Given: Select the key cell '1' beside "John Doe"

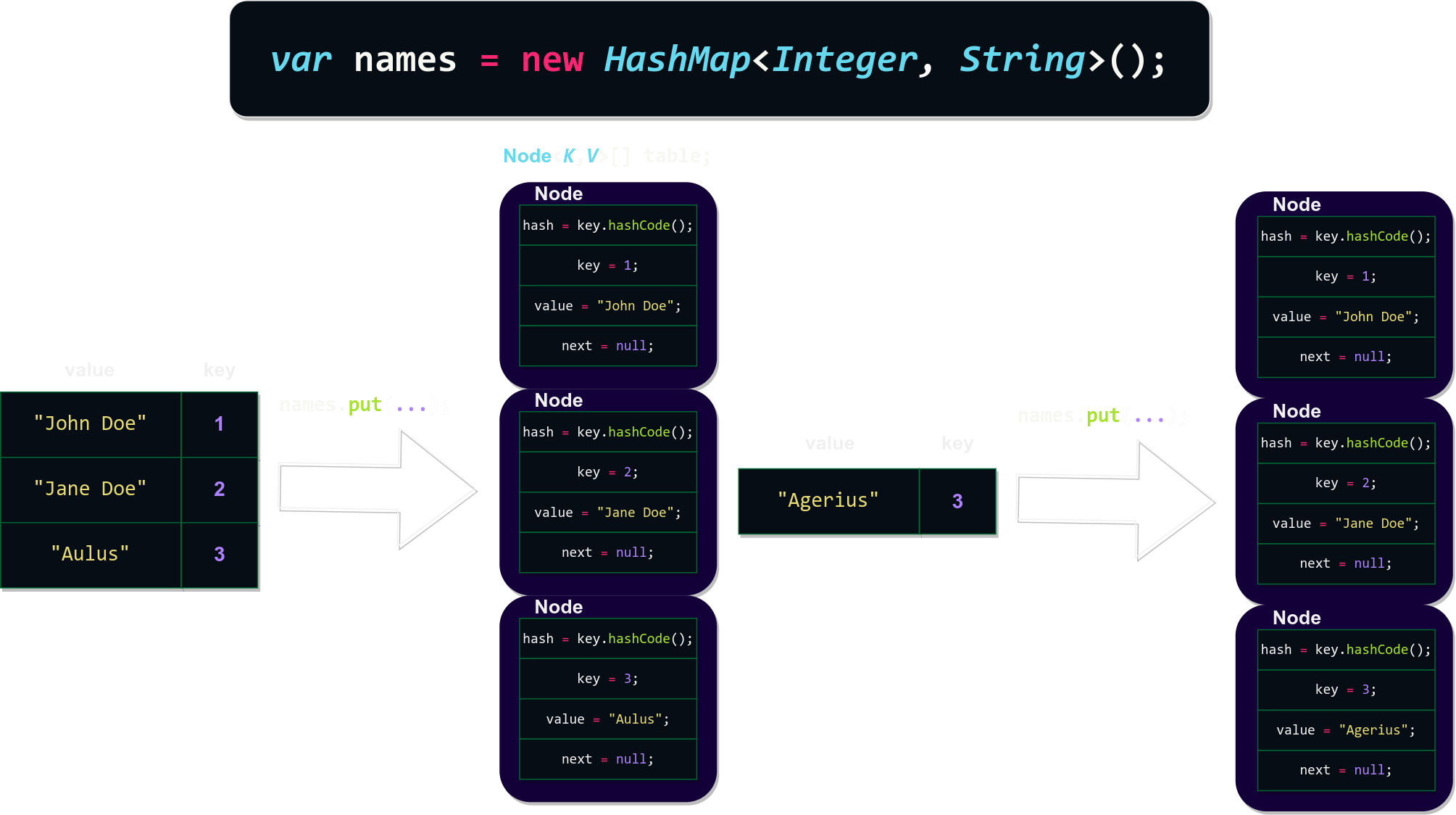Looking at the screenshot, I should pos(220,424).
